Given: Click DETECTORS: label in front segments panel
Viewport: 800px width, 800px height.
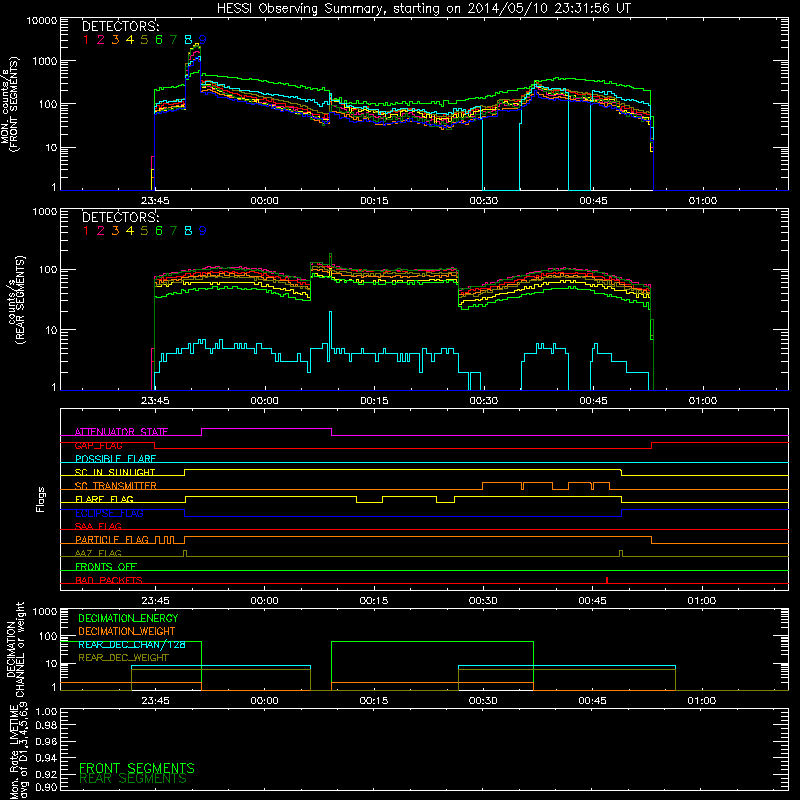Looking at the screenshot, I should (x=120, y=26).
